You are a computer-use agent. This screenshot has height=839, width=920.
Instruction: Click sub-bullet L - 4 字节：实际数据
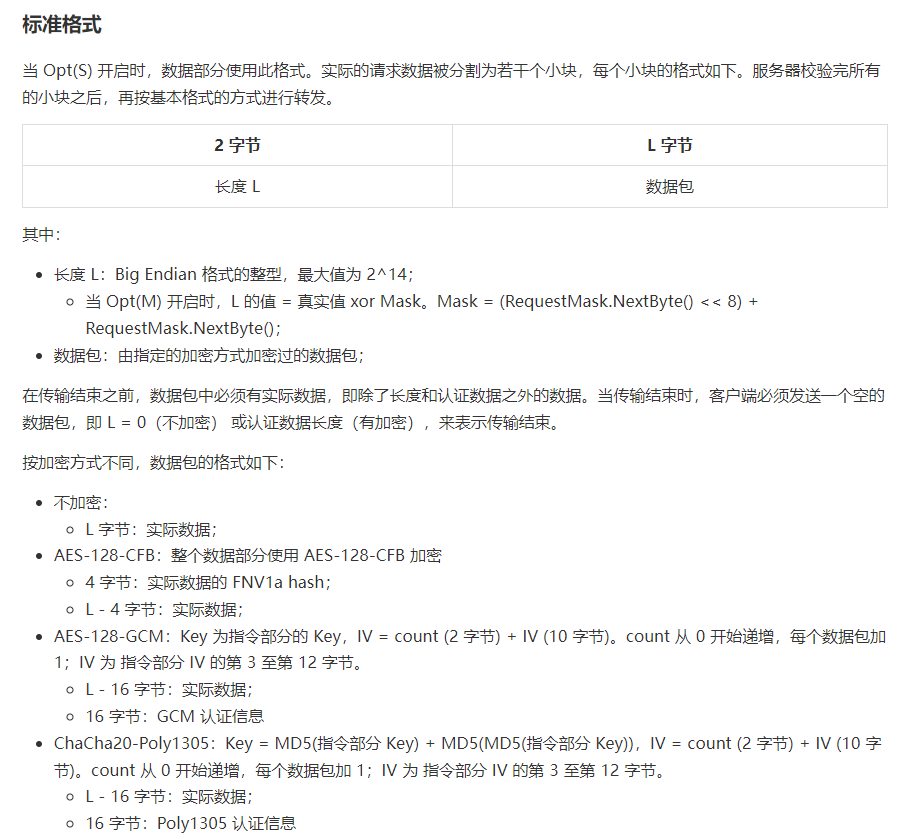[x=164, y=610]
